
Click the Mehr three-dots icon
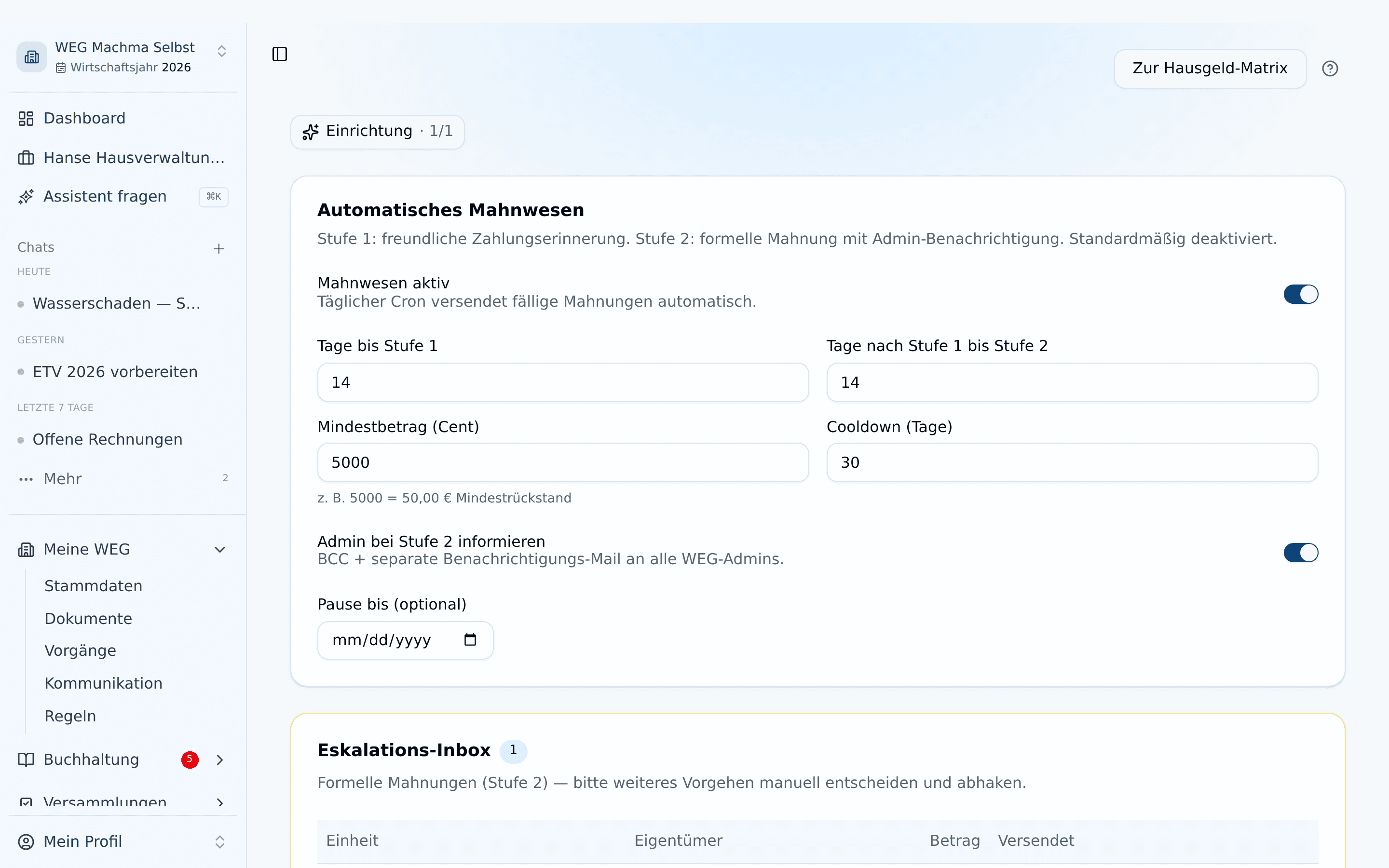[x=26, y=479]
